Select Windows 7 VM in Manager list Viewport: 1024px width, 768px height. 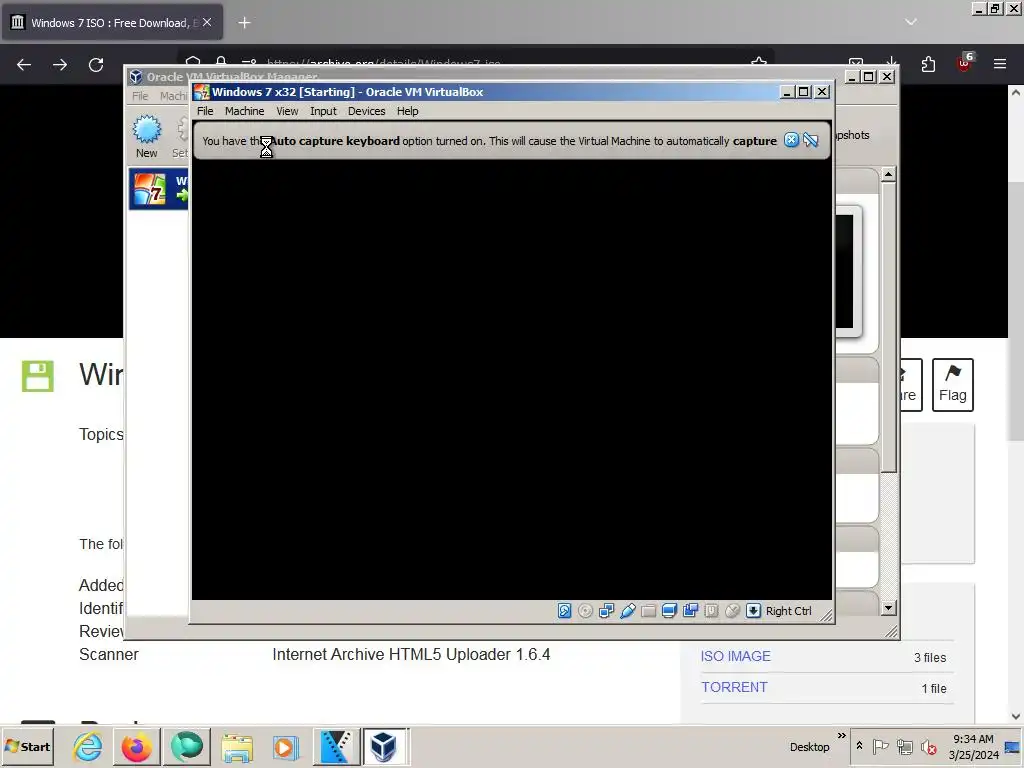(x=160, y=189)
